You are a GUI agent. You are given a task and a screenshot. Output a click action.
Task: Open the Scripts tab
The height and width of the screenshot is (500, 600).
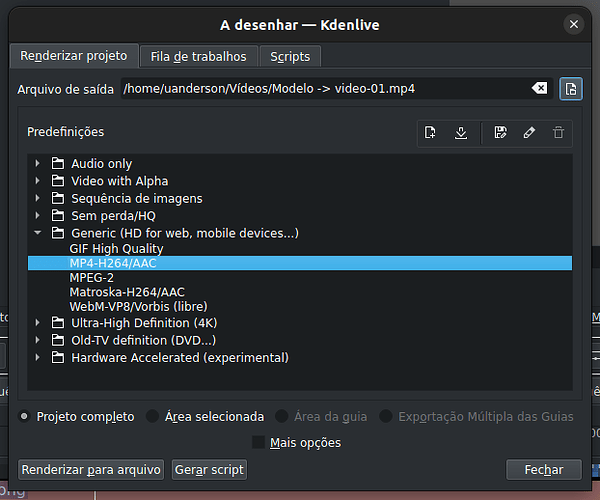(x=290, y=57)
